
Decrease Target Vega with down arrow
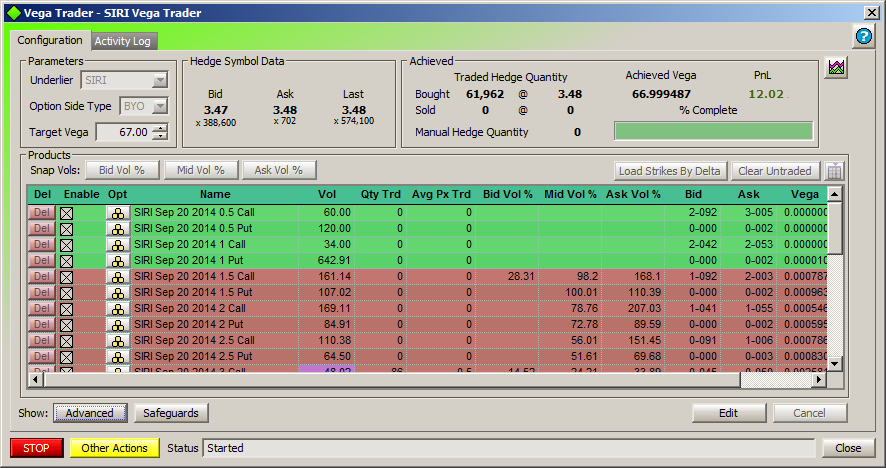[160, 136]
